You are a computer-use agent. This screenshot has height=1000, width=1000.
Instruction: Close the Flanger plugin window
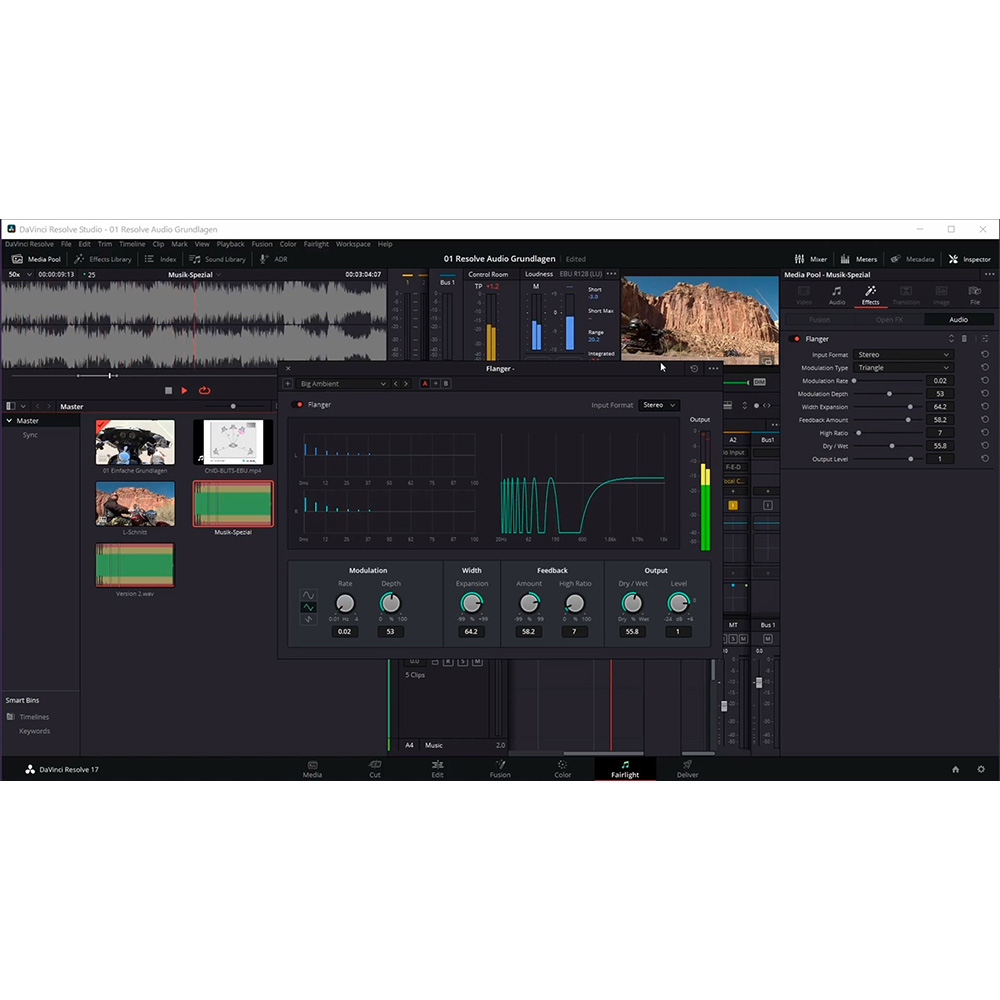click(x=288, y=369)
